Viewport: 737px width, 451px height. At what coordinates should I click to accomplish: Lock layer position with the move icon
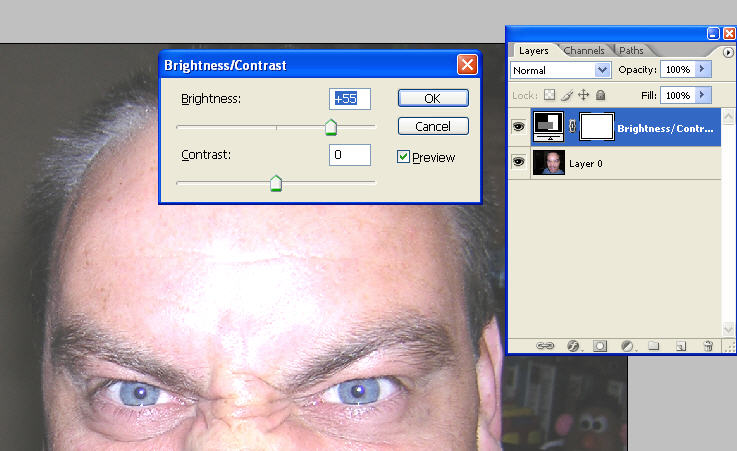(583, 95)
